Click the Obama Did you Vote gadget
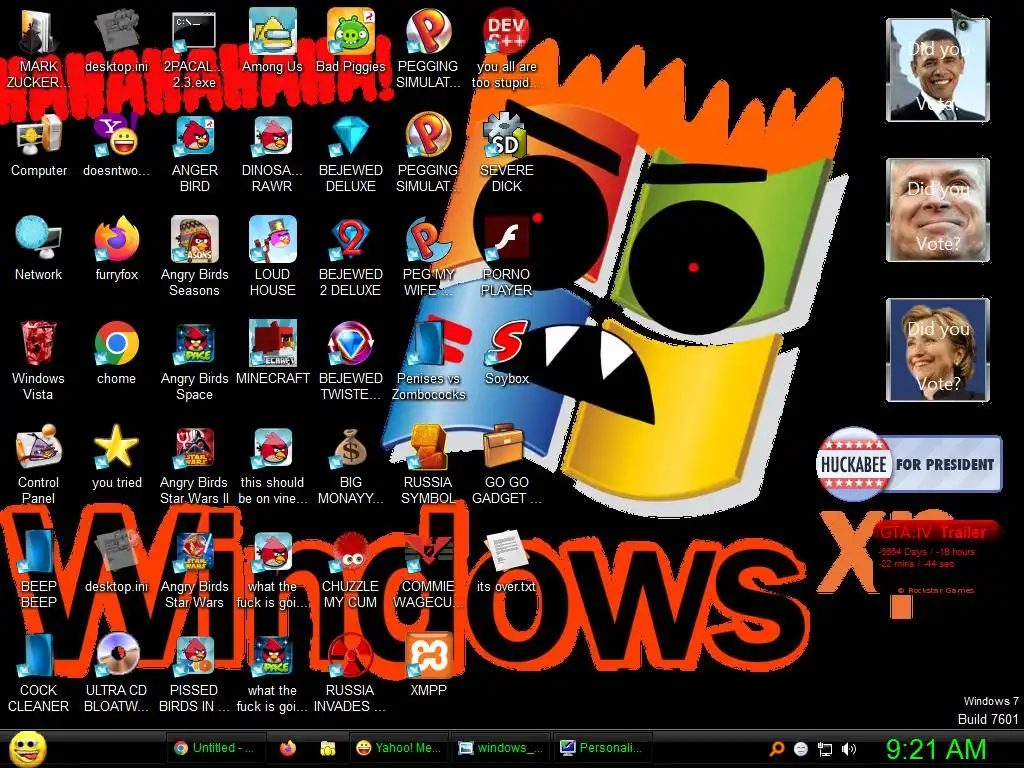The width and height of the screenshot is (1024, 768). coord(938,70)
